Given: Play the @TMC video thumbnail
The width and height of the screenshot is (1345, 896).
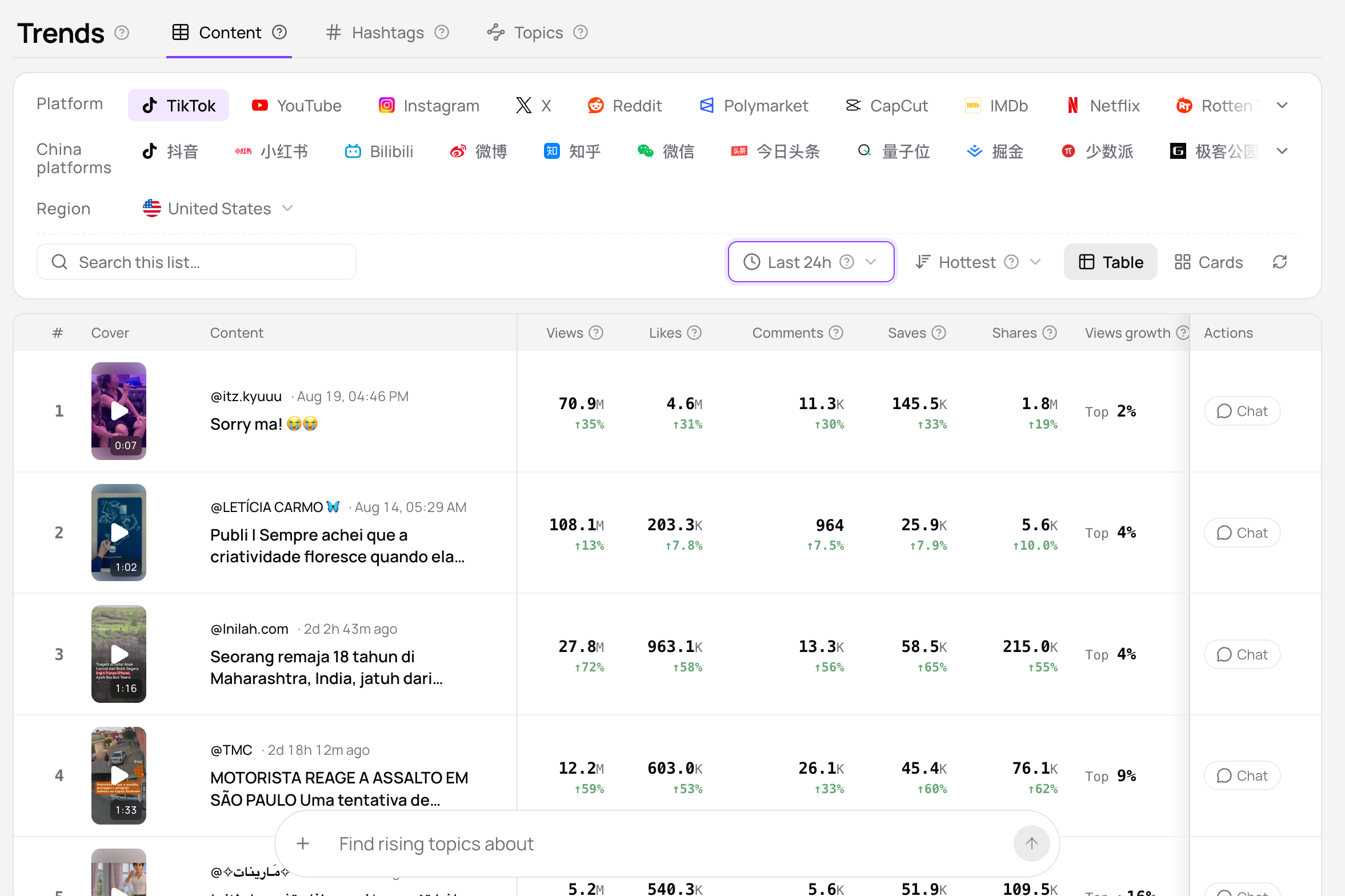Looking at the screenshot, I should [x=119, y=776].
